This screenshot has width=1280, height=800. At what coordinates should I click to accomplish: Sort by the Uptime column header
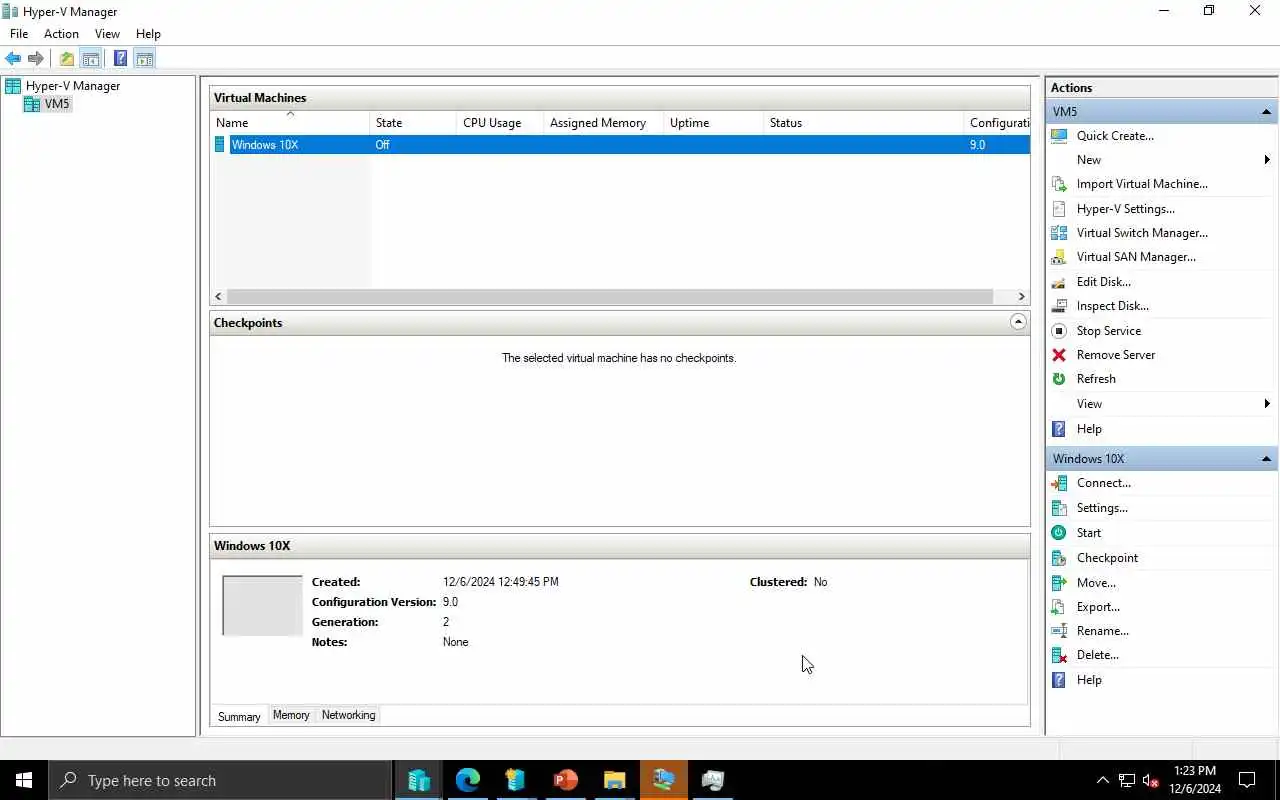tap(714, 123)
